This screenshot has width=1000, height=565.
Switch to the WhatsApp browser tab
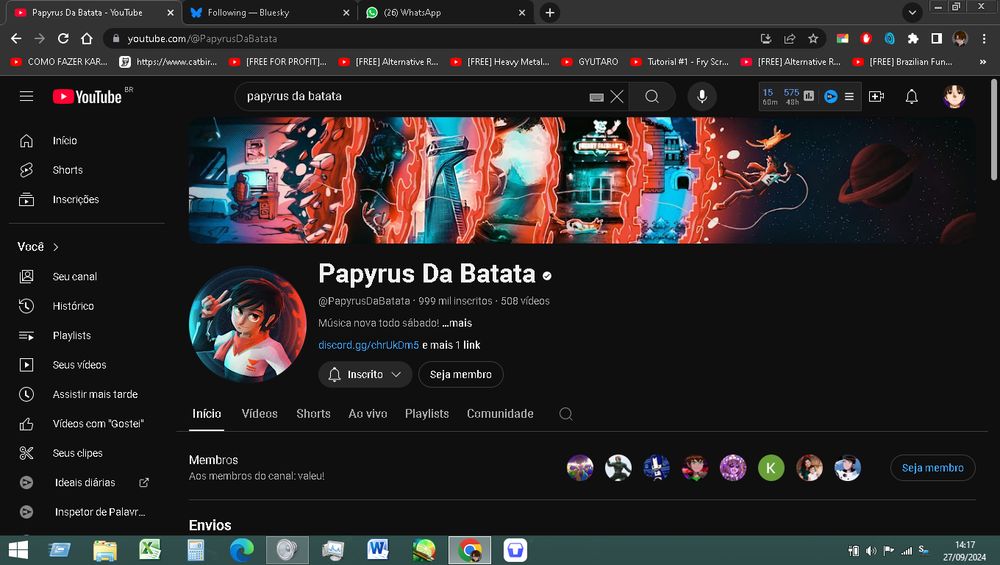pyautogui.click(x=445, y=13)
